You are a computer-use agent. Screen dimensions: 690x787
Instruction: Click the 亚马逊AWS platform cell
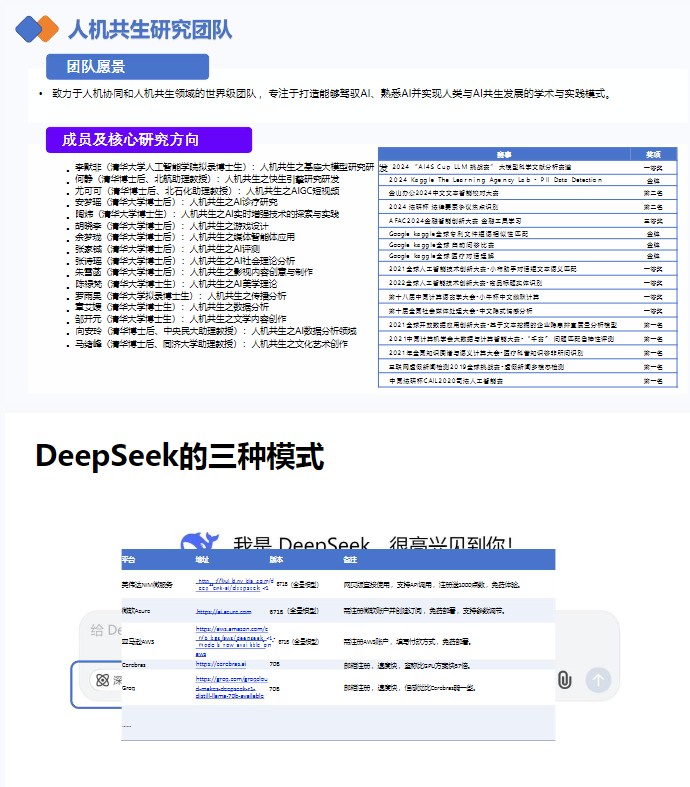click(138, 641)
